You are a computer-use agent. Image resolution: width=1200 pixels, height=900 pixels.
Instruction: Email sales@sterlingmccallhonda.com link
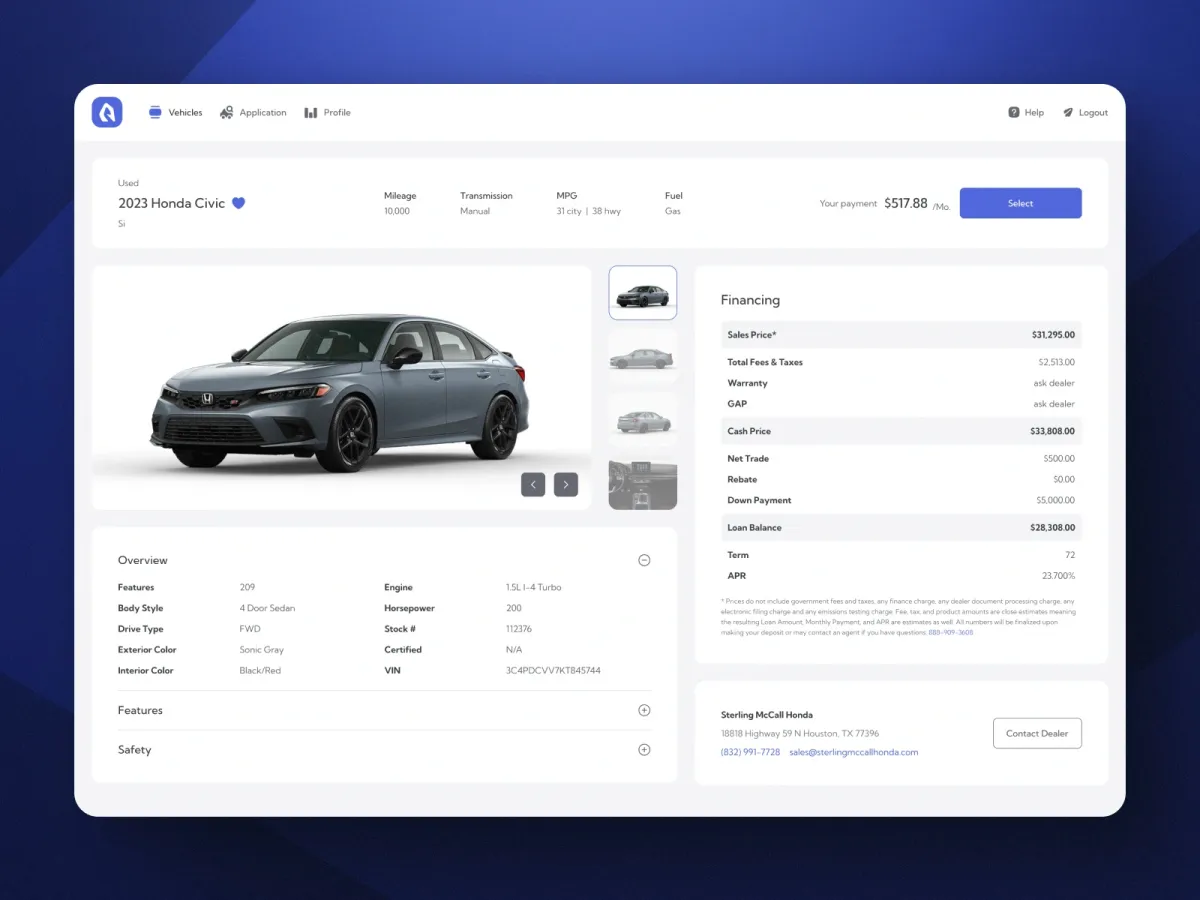(853, 752)
